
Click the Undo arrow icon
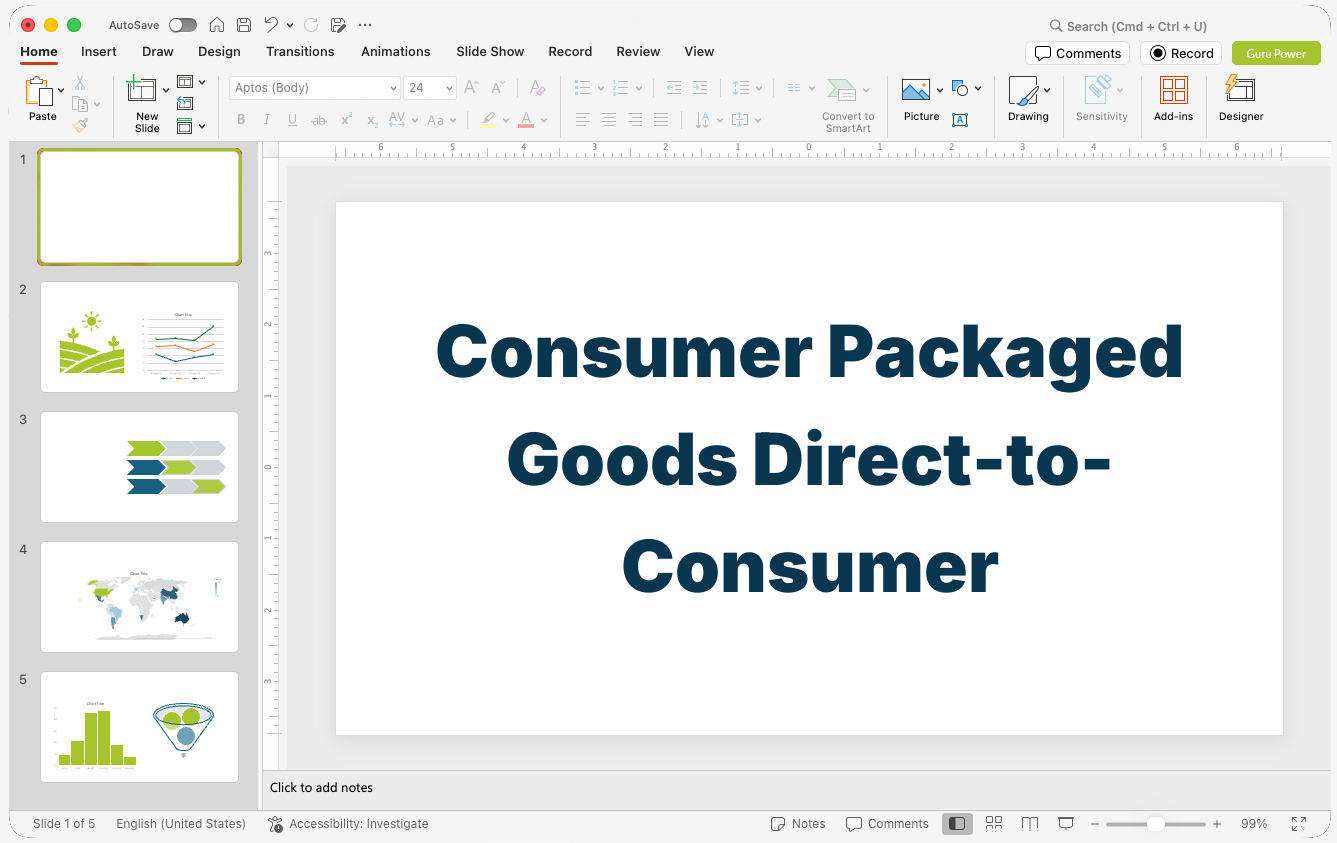271,25
